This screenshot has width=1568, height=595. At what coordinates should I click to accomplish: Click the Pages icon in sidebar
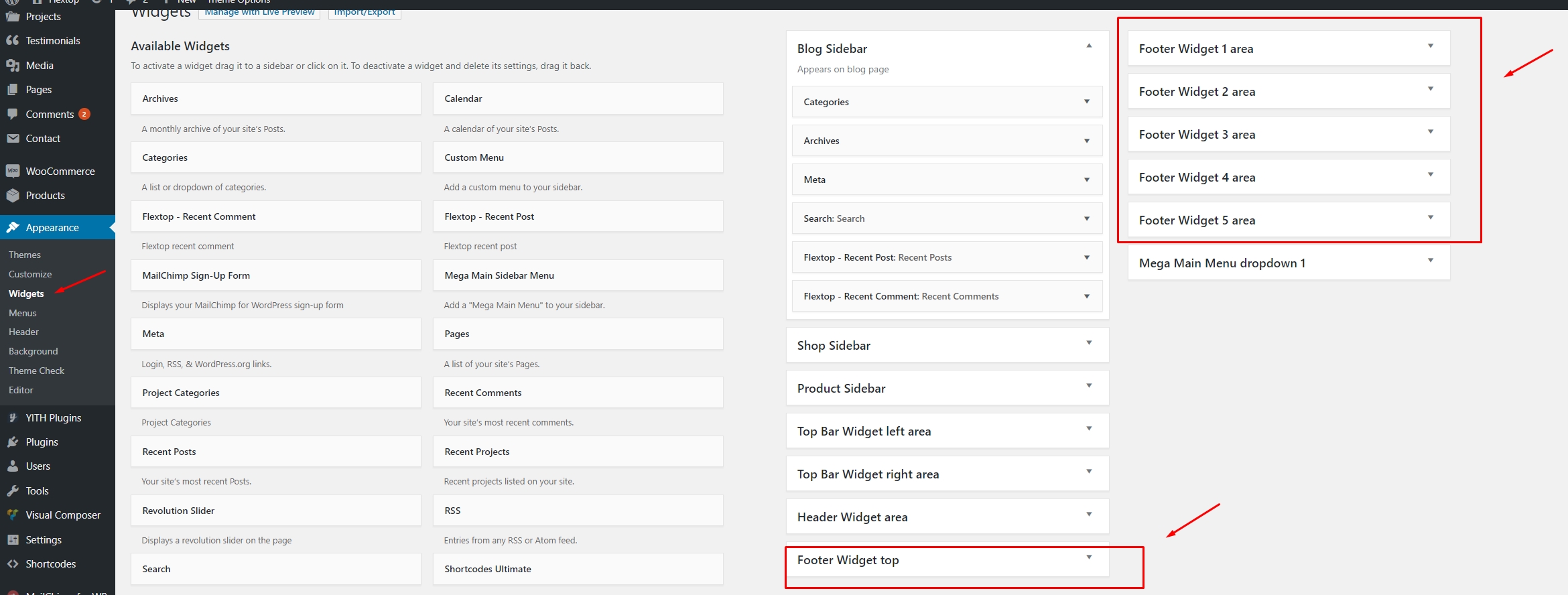13,90
